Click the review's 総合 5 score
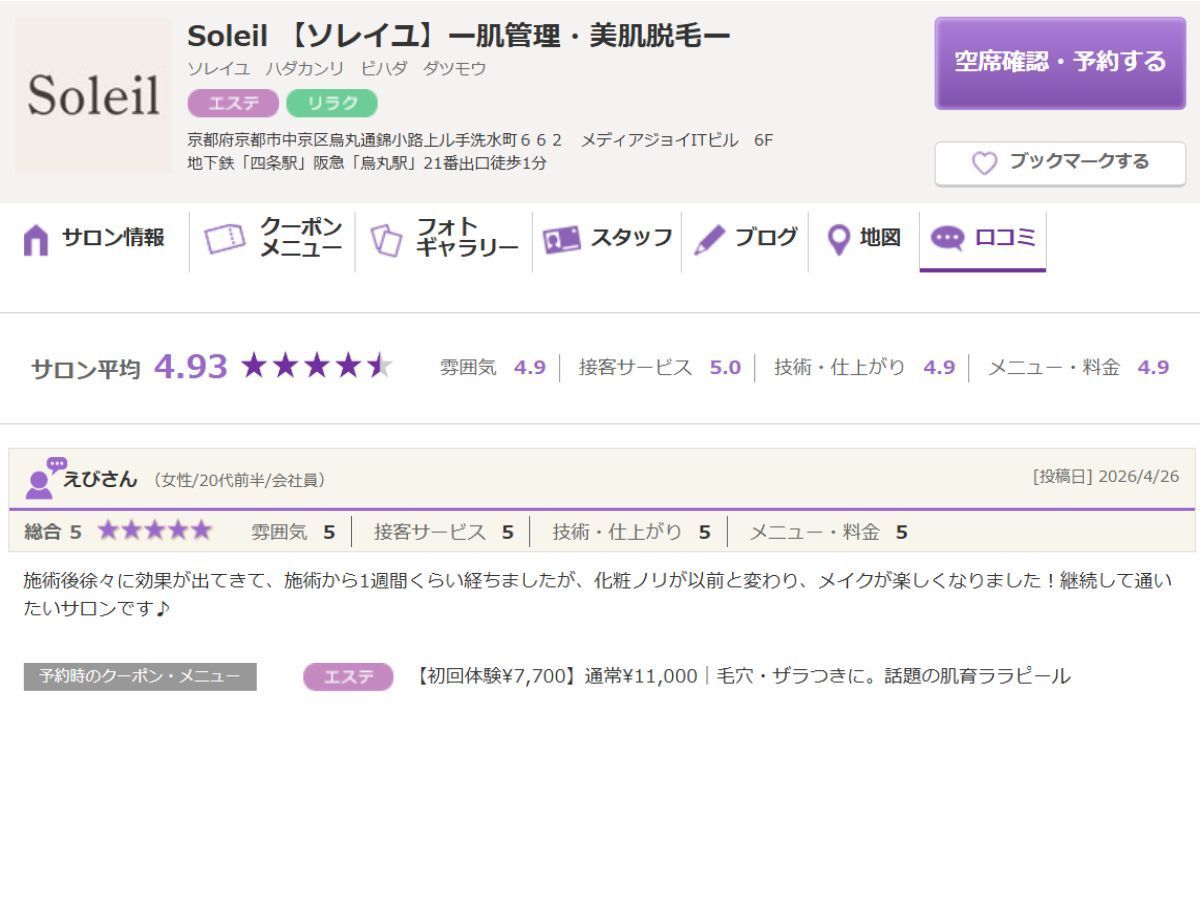 point(53,532)
